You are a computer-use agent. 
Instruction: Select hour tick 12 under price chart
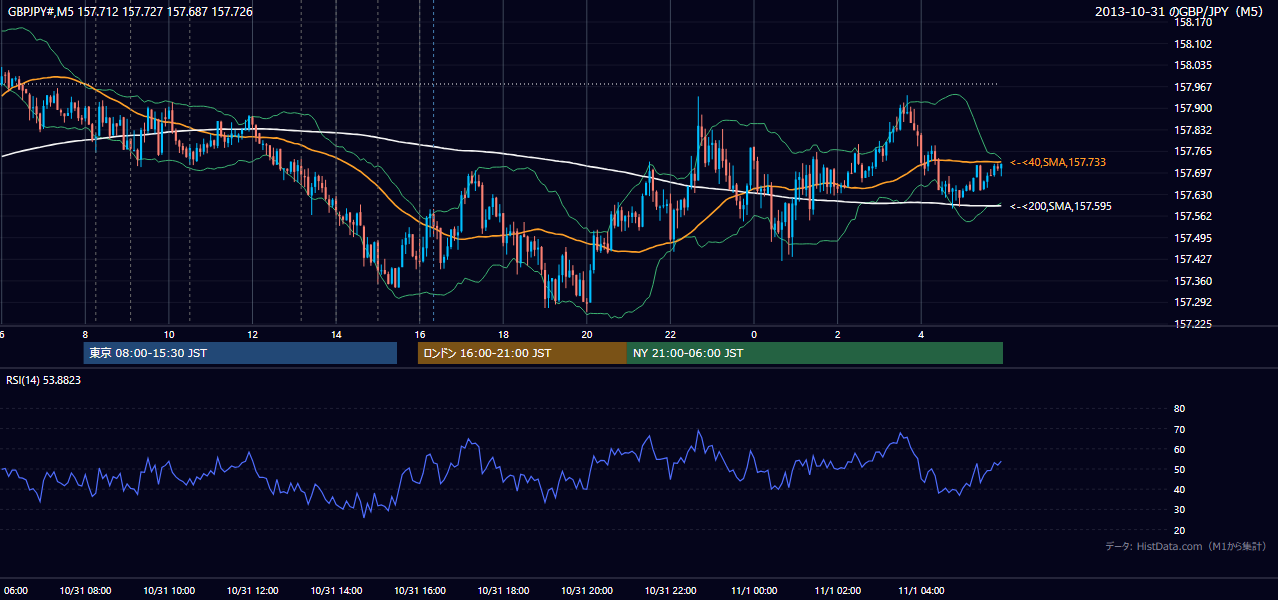[x=252, y=334]
